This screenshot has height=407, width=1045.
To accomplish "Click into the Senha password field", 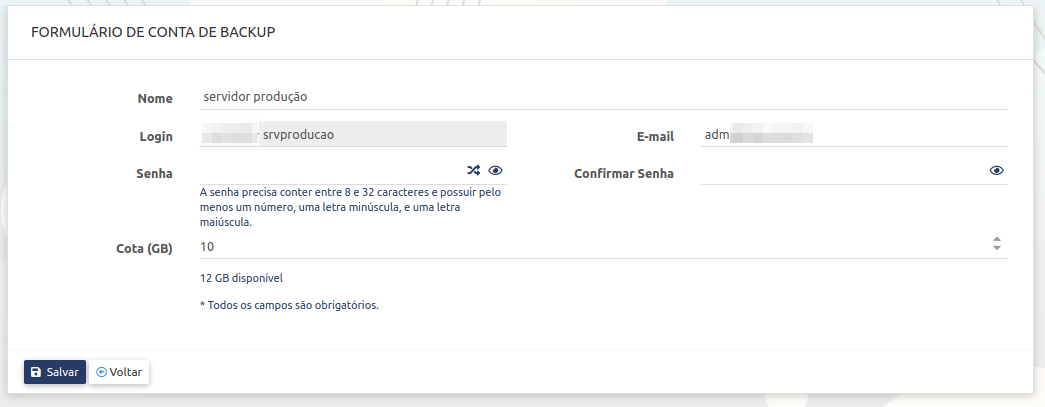I will (x=330, y=171).
